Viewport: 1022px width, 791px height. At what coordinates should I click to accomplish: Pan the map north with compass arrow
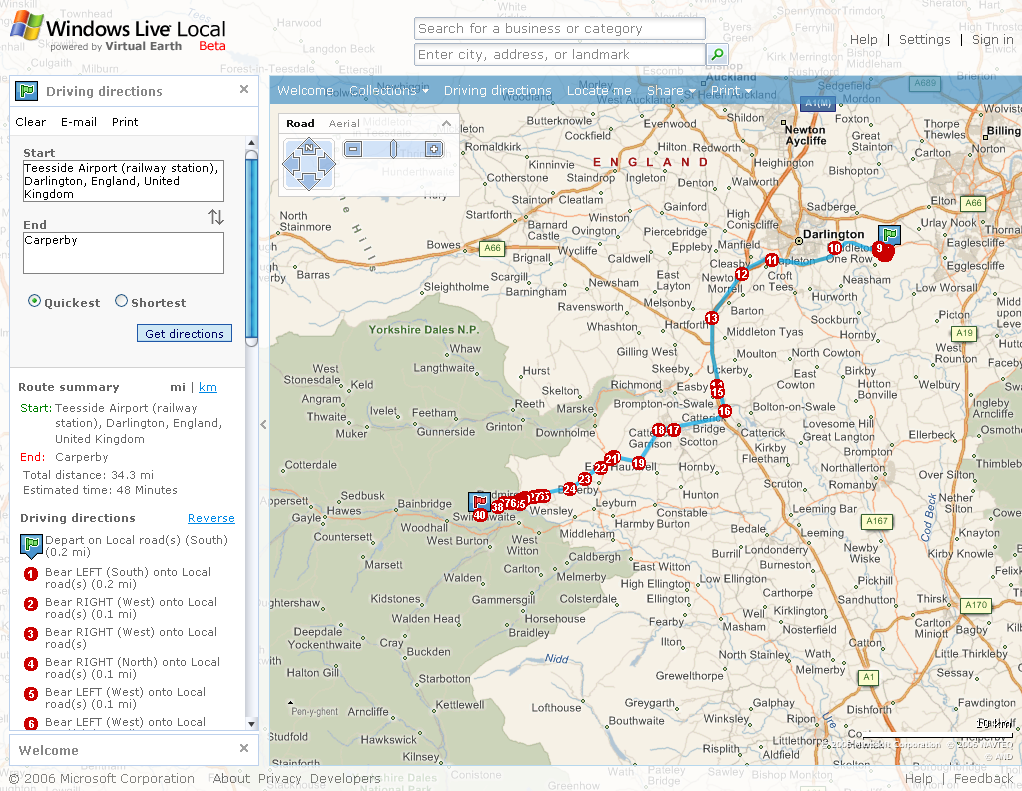309,148
